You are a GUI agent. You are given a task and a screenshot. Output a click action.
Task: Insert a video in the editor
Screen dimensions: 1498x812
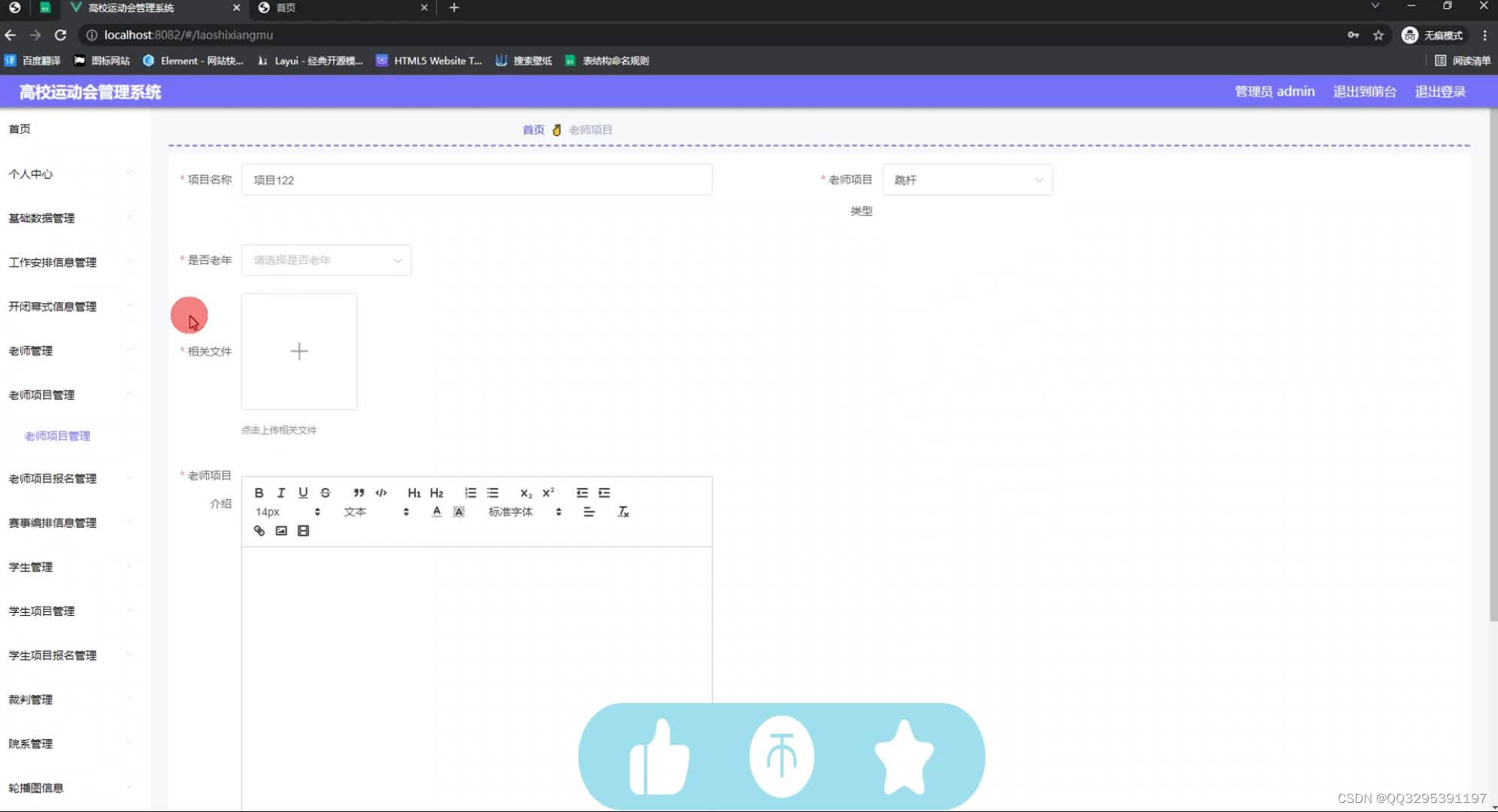tap(303, 531)
